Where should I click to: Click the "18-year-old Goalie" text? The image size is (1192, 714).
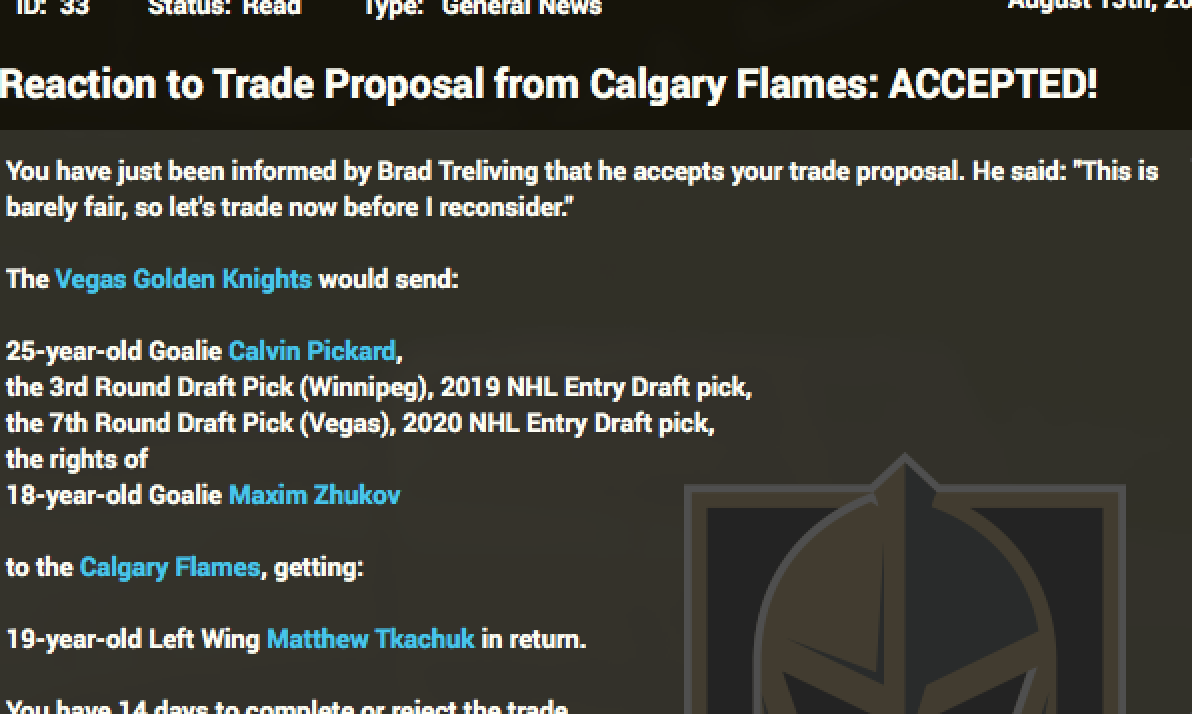pos(115,495)
